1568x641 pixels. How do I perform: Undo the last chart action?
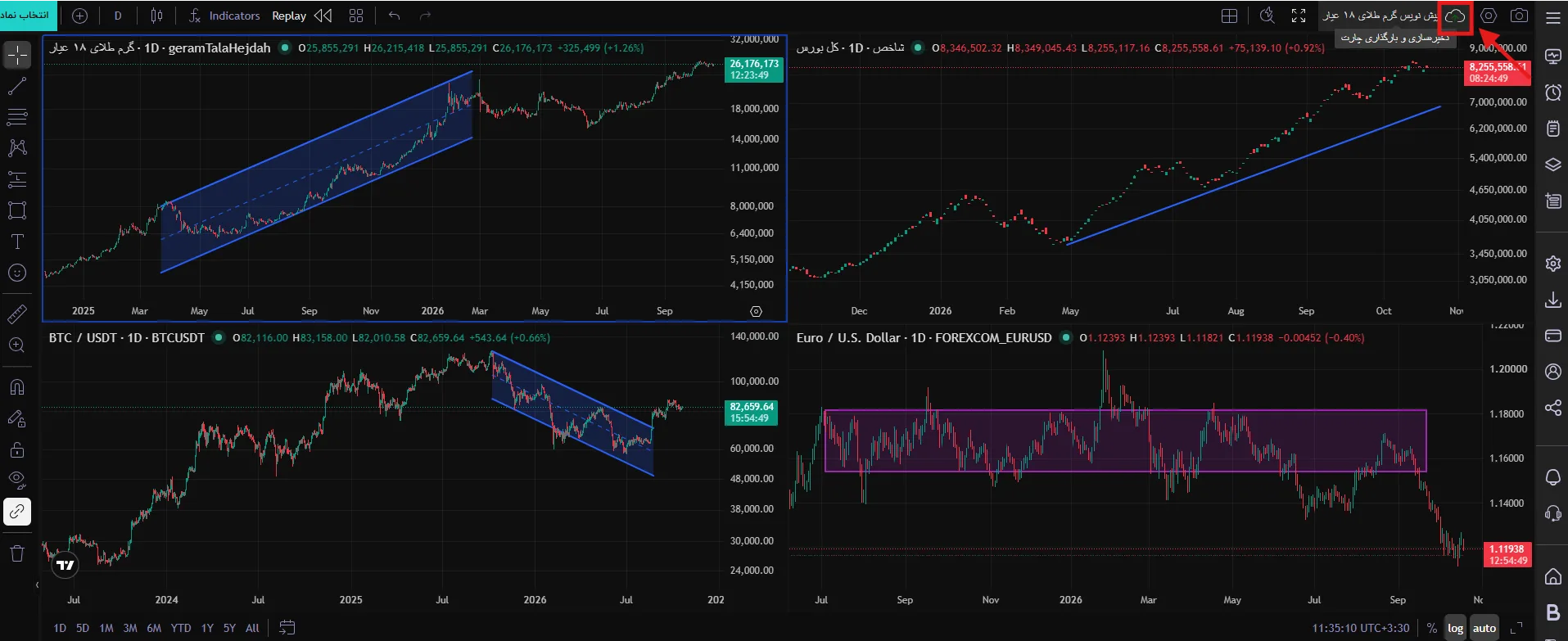click(x=395, y=16)
